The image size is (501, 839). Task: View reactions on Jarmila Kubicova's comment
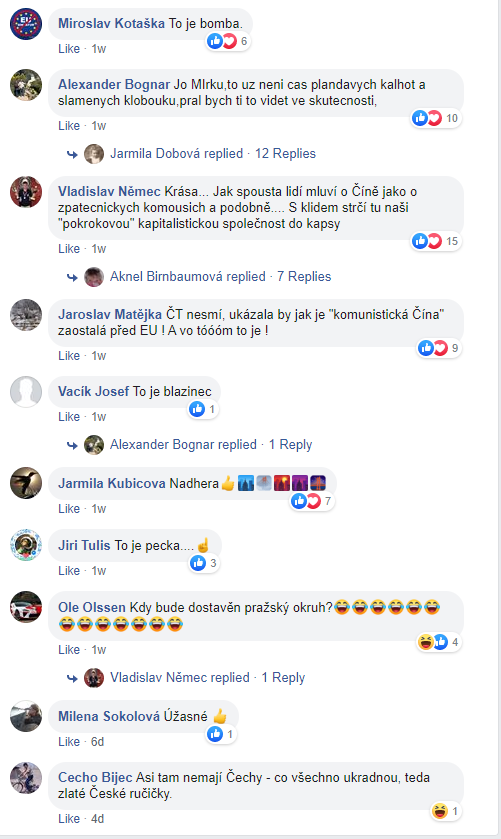[x=313, y=501]
